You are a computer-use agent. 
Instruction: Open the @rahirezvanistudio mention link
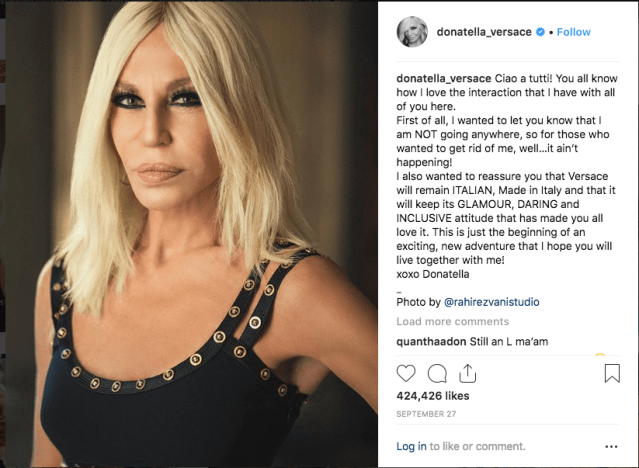(x=491, y=302)
